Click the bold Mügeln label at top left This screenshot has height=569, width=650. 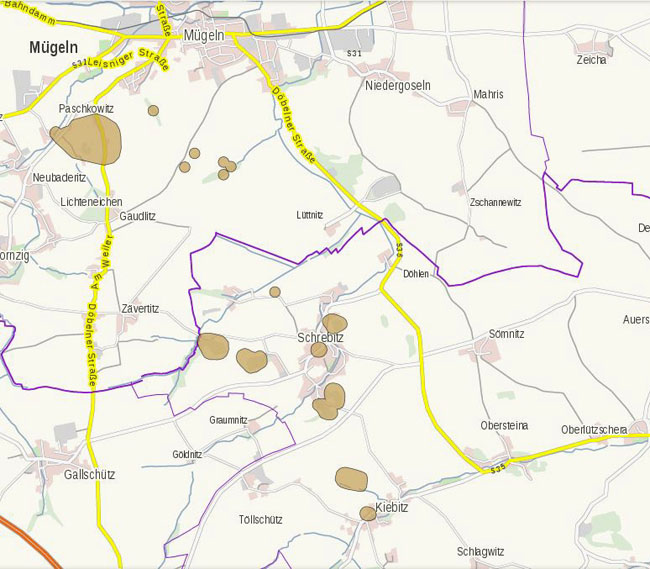tap(54, 47)
